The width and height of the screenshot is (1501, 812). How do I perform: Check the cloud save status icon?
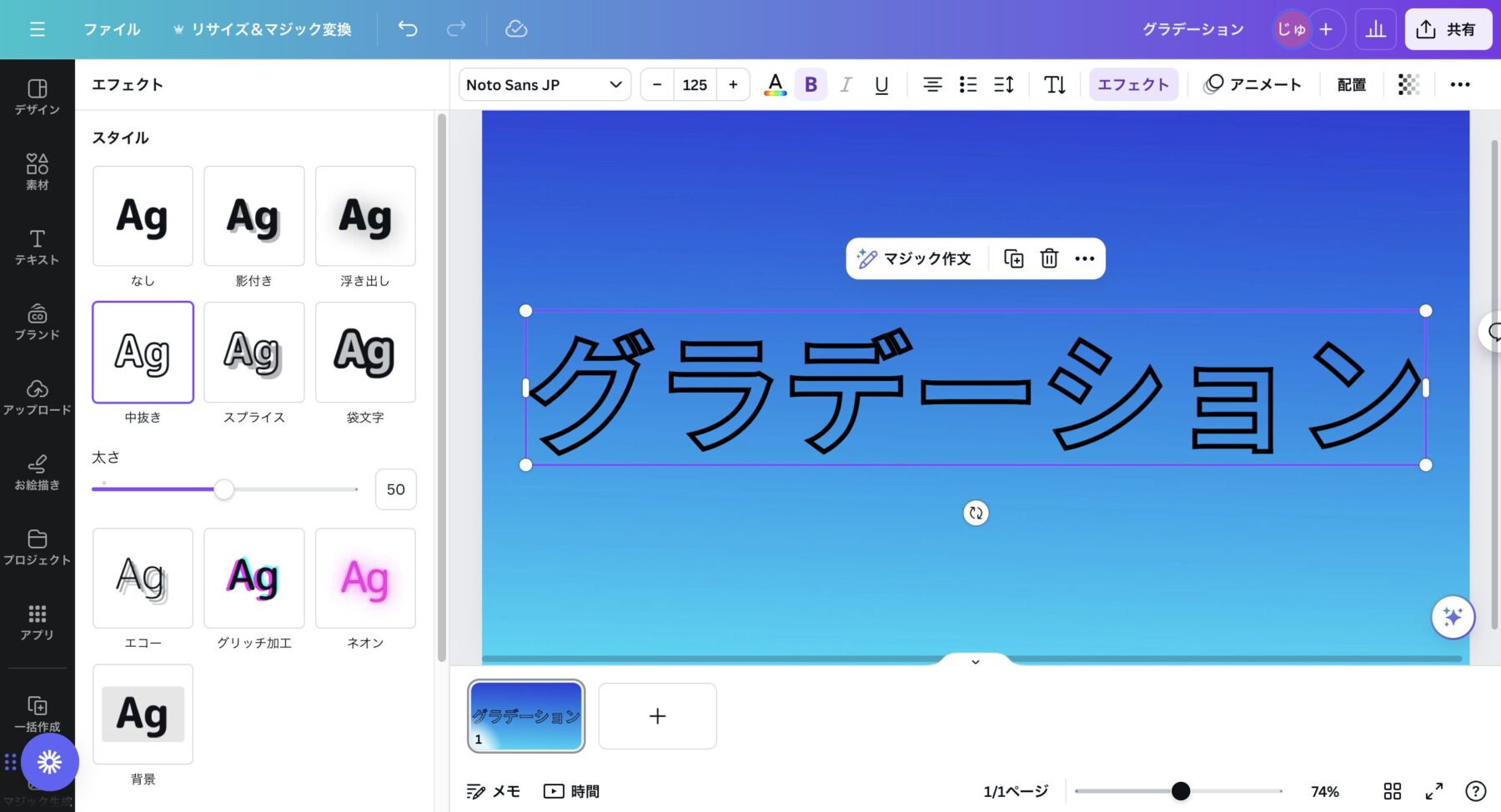516,29
